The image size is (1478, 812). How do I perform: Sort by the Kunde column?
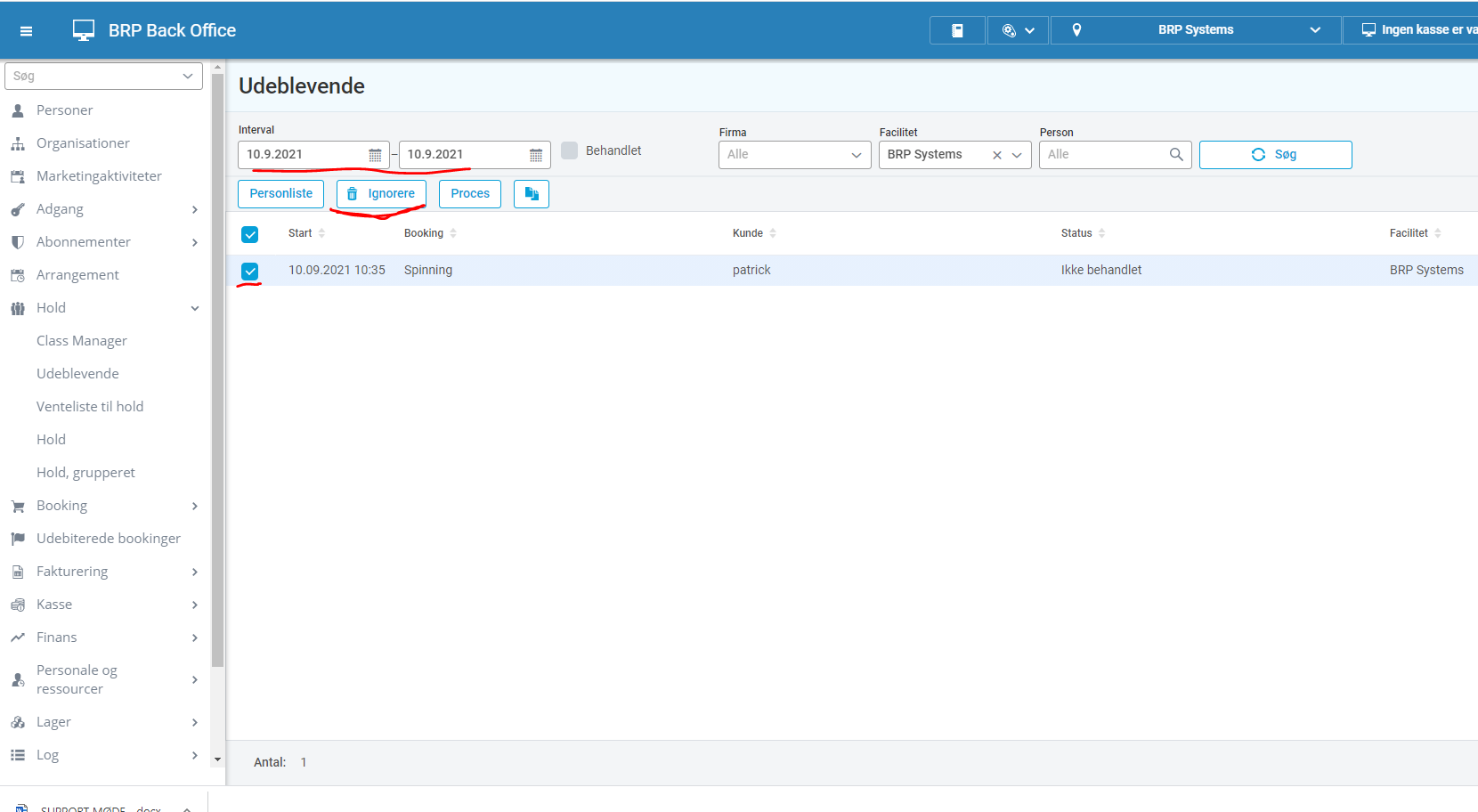754,233
